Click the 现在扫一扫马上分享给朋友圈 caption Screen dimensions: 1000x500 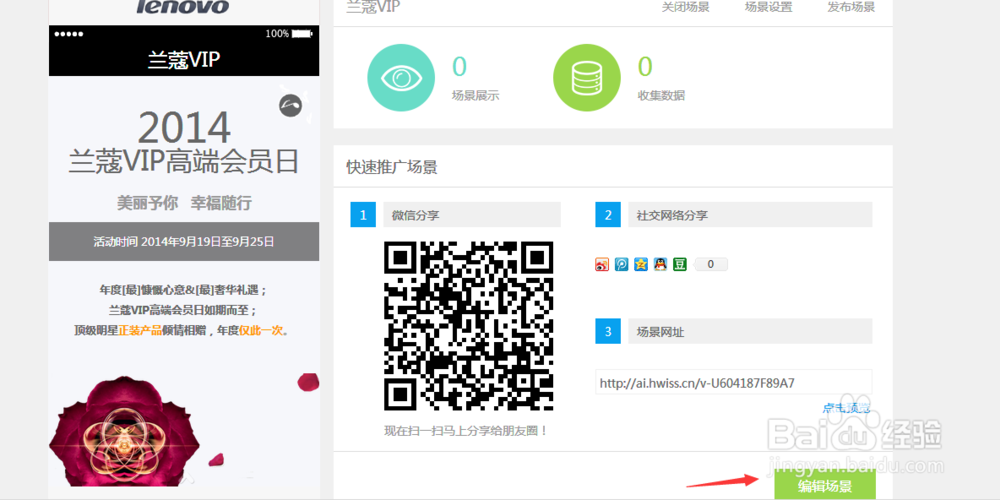click(466, 431)
